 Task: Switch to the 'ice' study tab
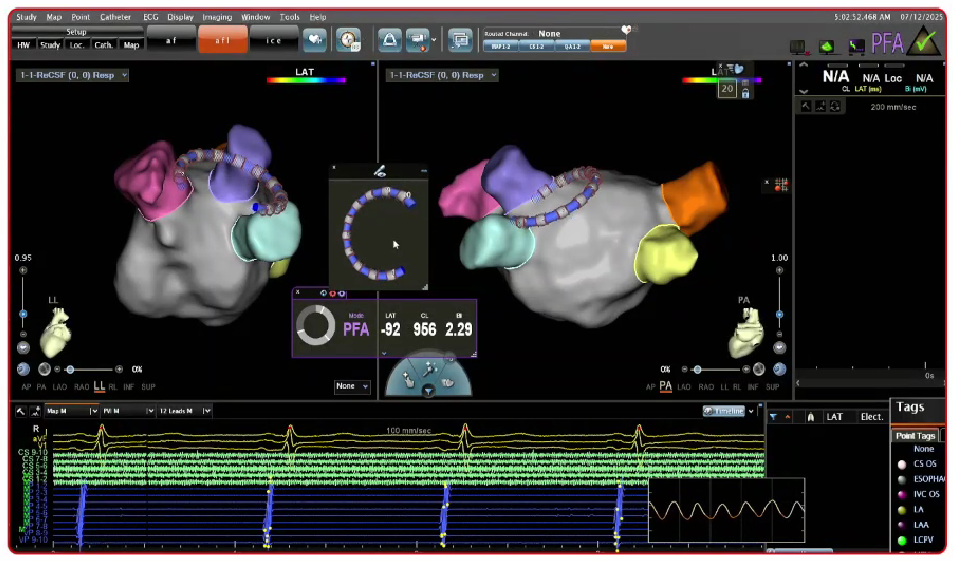tap(275, 39)
